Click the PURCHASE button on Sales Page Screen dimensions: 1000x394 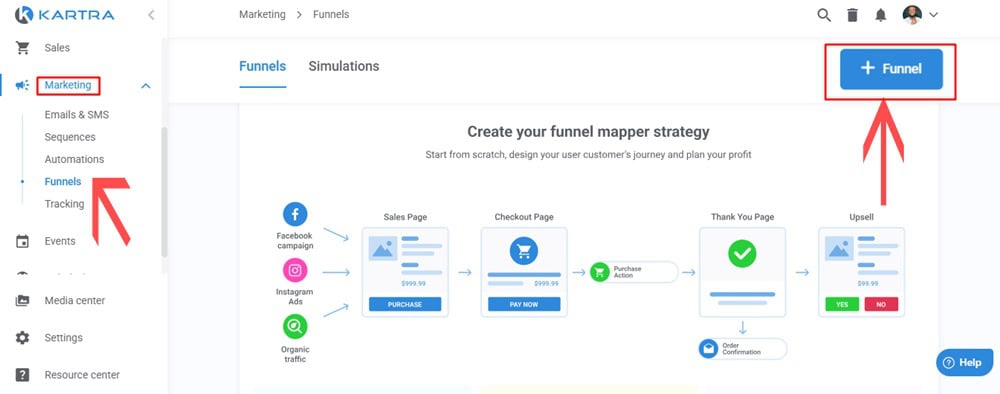(x=405, y=304)
